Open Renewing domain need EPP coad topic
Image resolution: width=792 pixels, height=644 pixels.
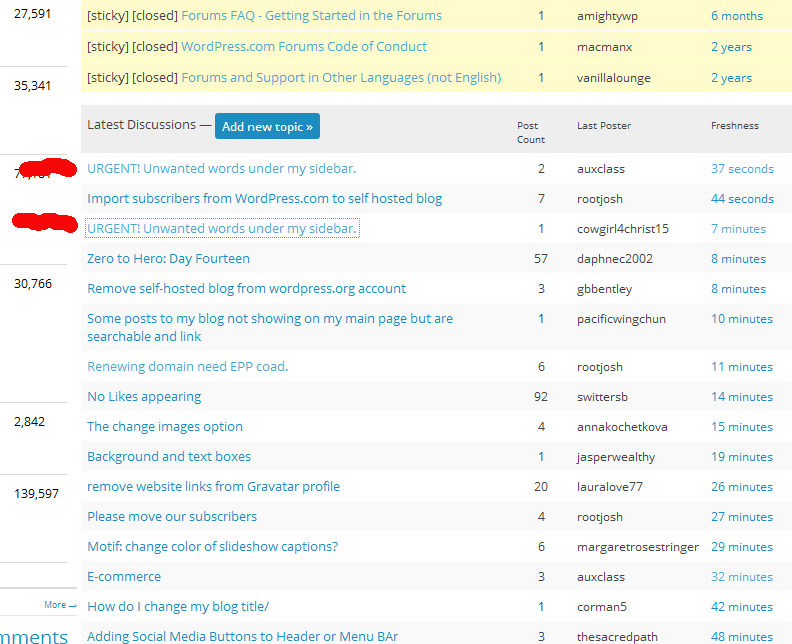[187, 366]
